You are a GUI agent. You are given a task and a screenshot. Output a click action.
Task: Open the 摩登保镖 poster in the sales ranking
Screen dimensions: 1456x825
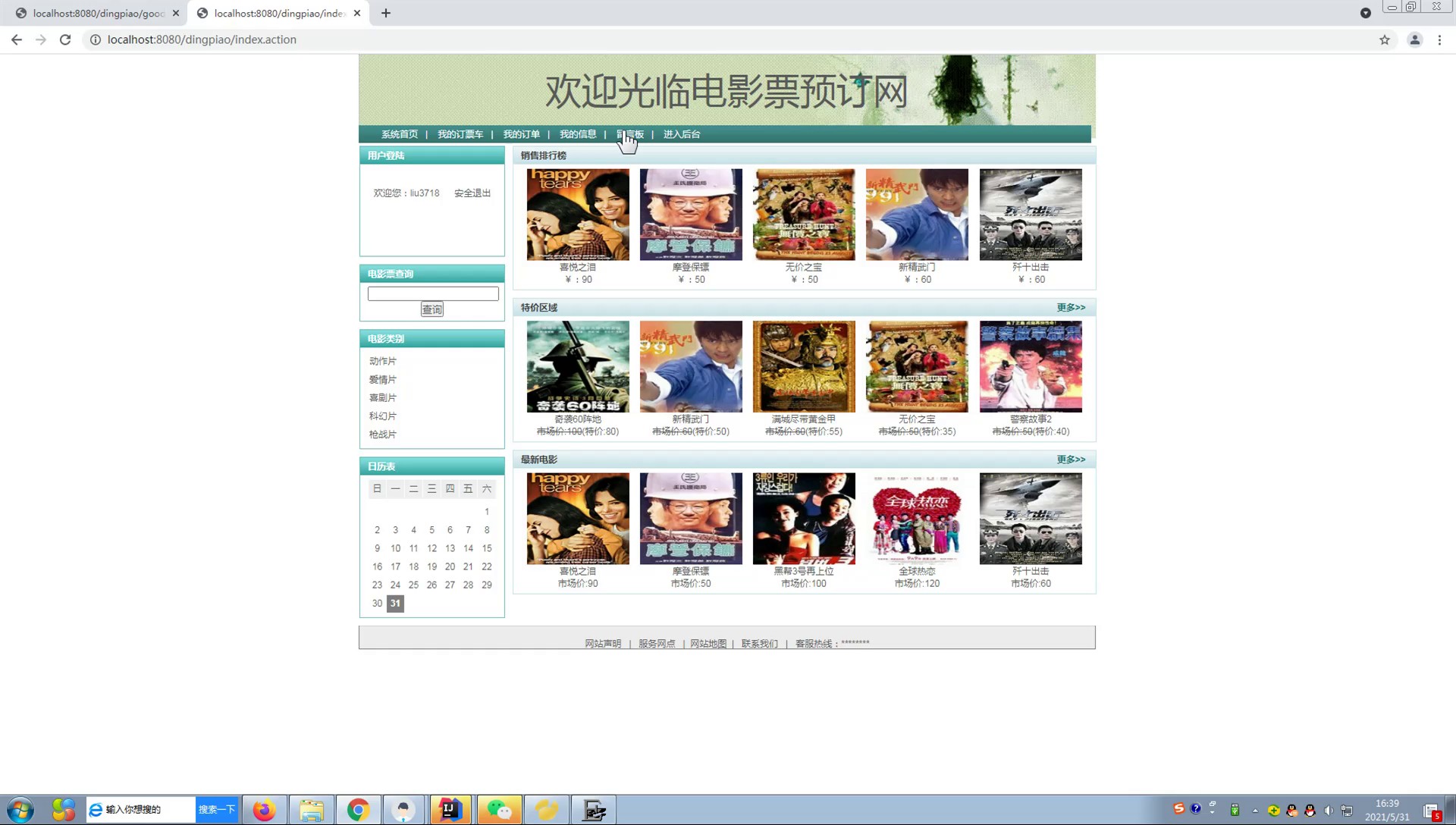click(691, 215)
